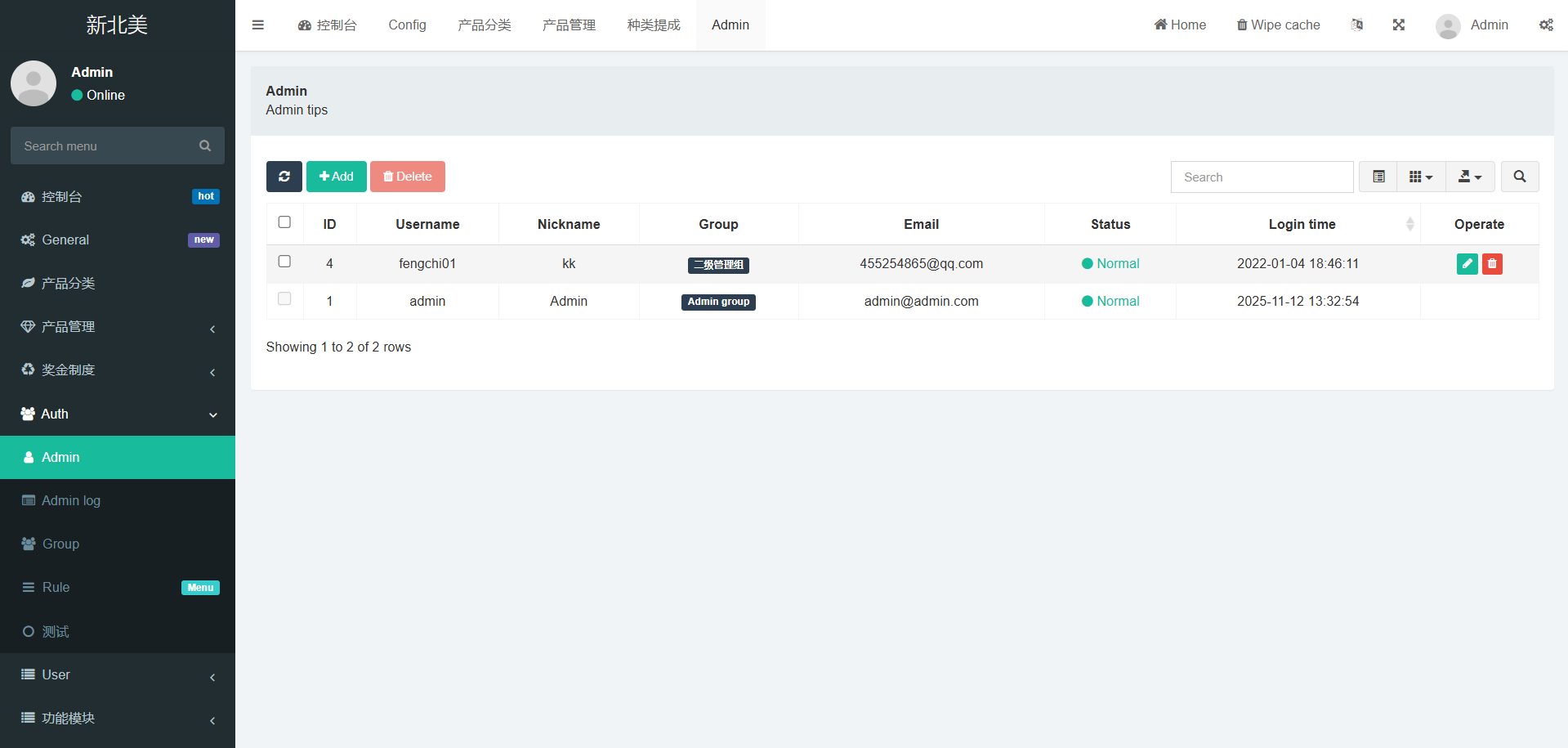Tick the checkbox for admin row

pos(284,299)
